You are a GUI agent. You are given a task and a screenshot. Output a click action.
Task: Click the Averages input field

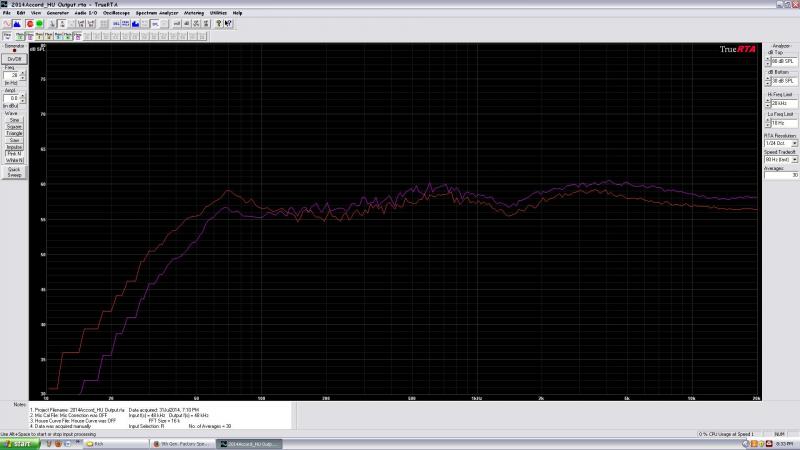pyautogui.click(x=781, y=175)
